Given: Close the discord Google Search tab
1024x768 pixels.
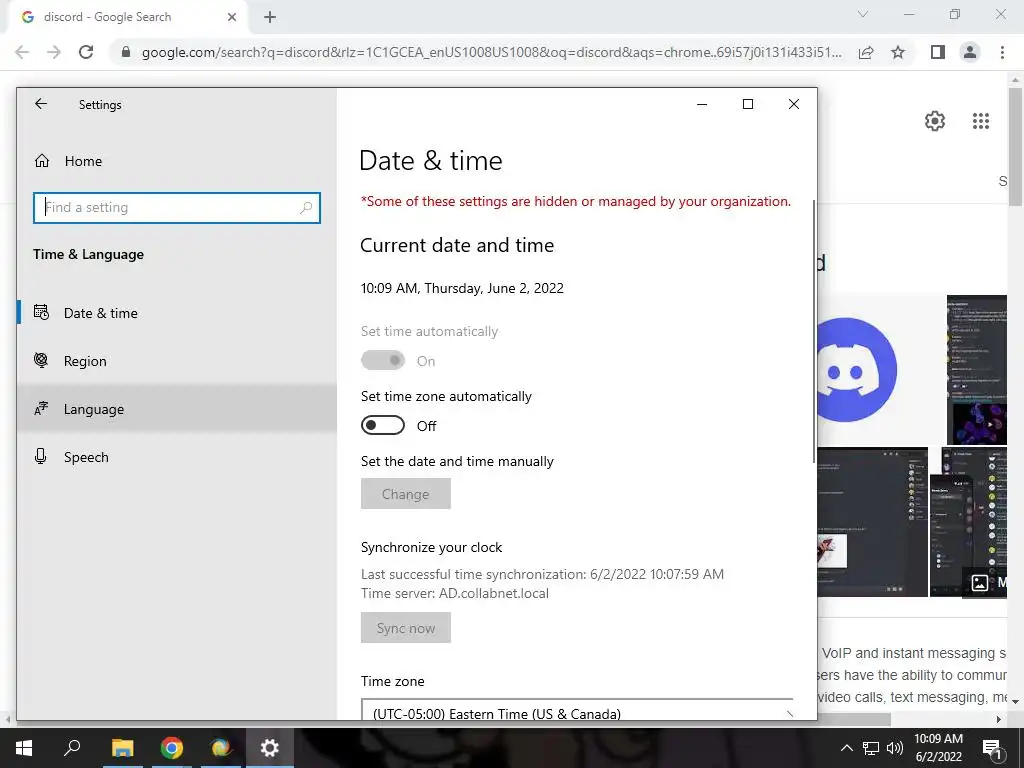Looking at the screenshot, I should tap(232, 17).
